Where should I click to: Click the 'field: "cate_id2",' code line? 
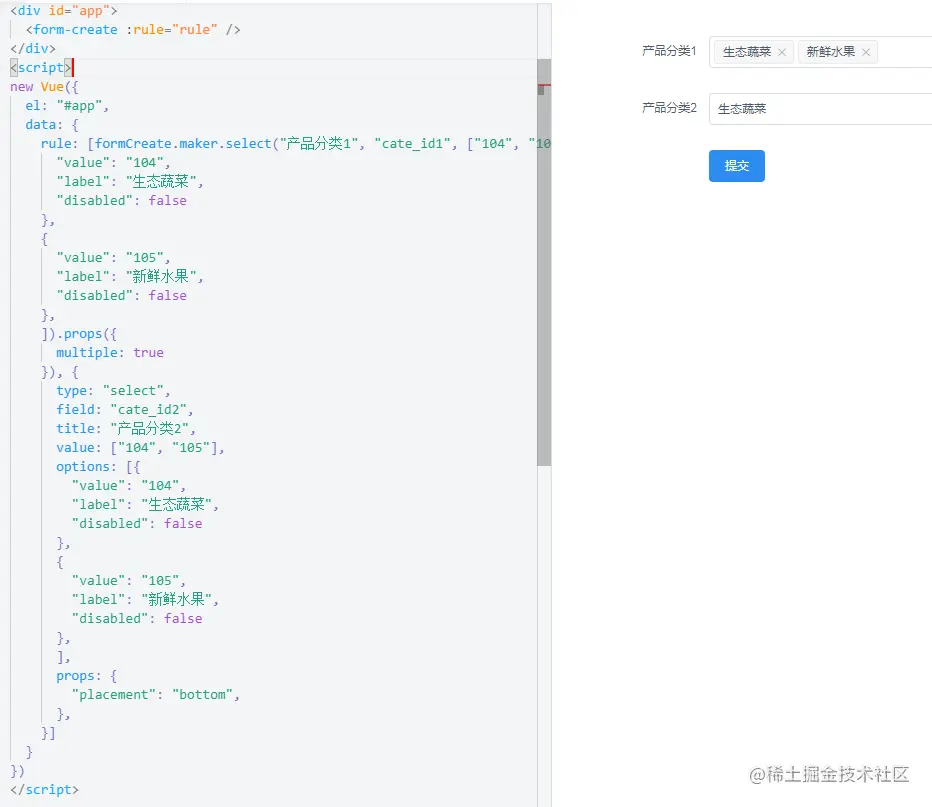point(125,410)
